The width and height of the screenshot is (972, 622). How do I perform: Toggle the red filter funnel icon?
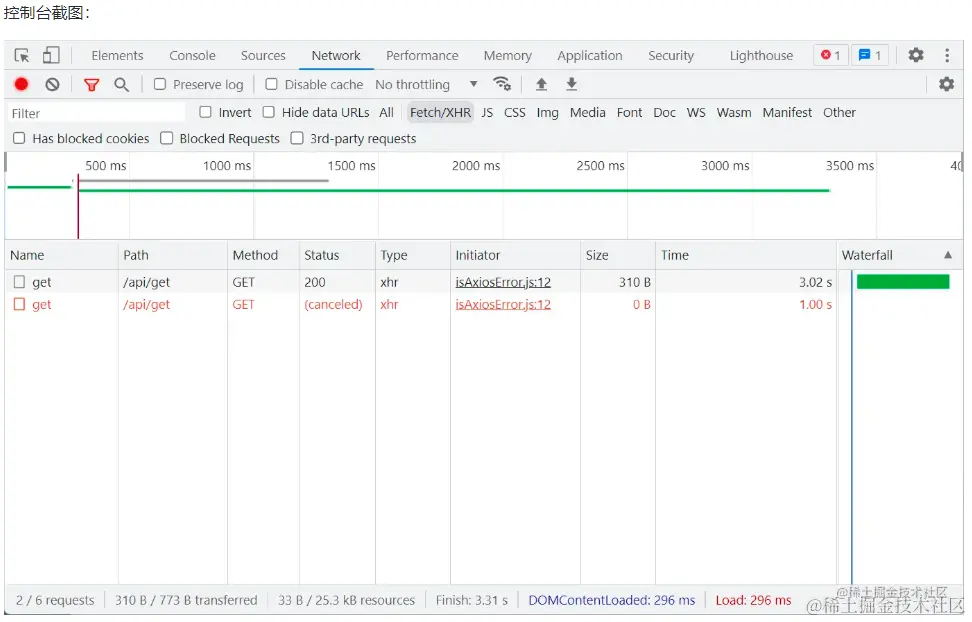(x=92, y=84)
